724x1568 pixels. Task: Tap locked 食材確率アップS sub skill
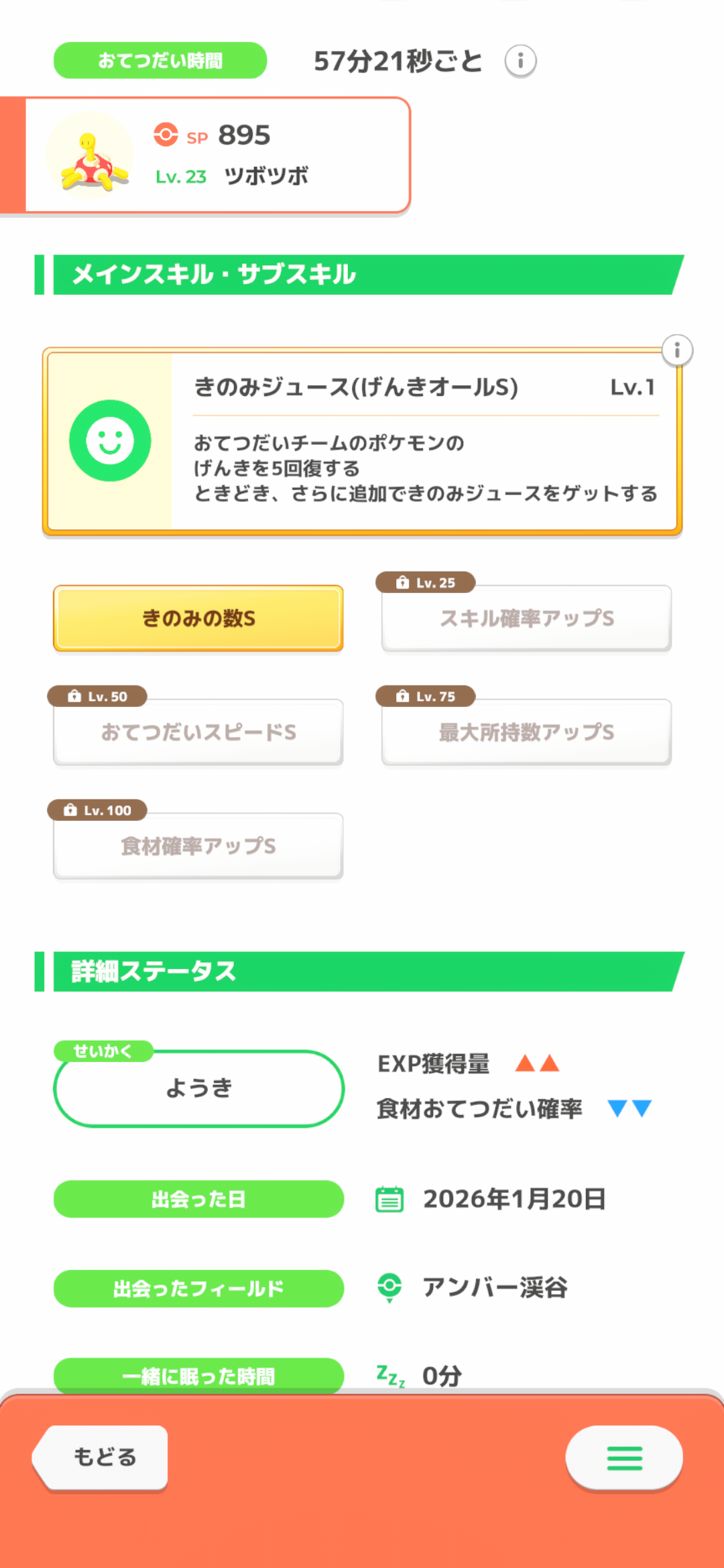(198, 846)
